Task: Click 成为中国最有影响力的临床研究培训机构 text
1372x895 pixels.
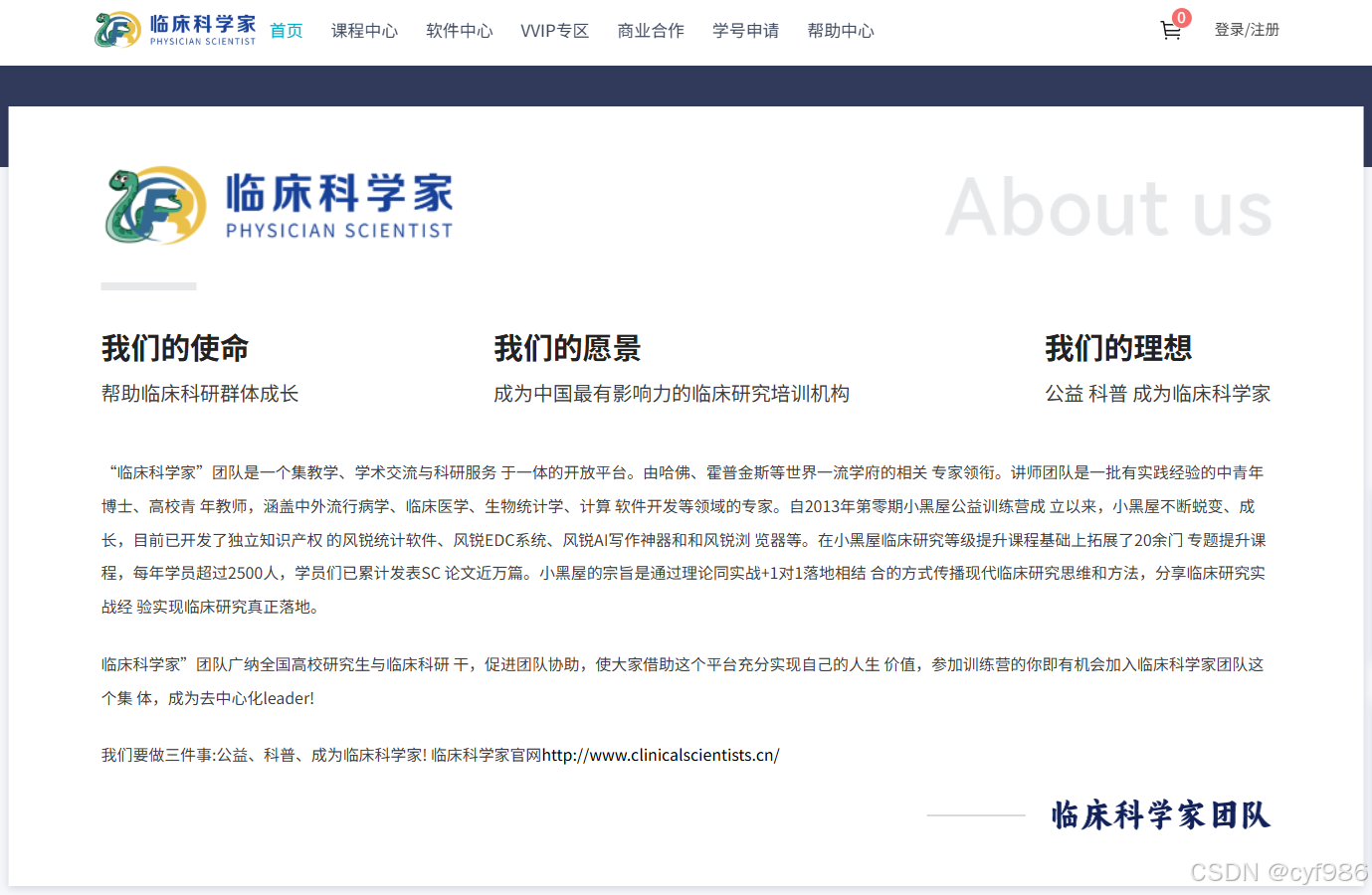Action: point(672,394)
